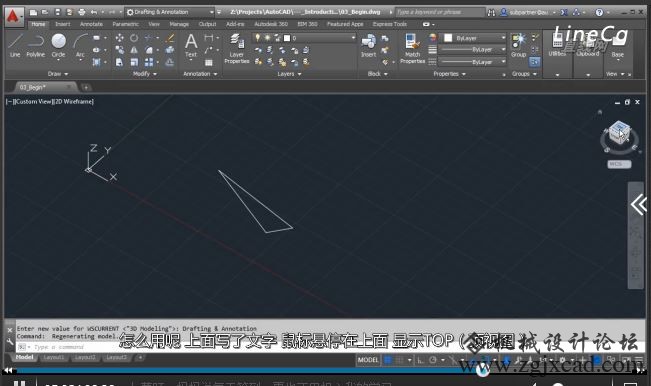The width and height of the screenshot is (651, 386).
Task: Select the Arc tool
Action: point(80,46)
